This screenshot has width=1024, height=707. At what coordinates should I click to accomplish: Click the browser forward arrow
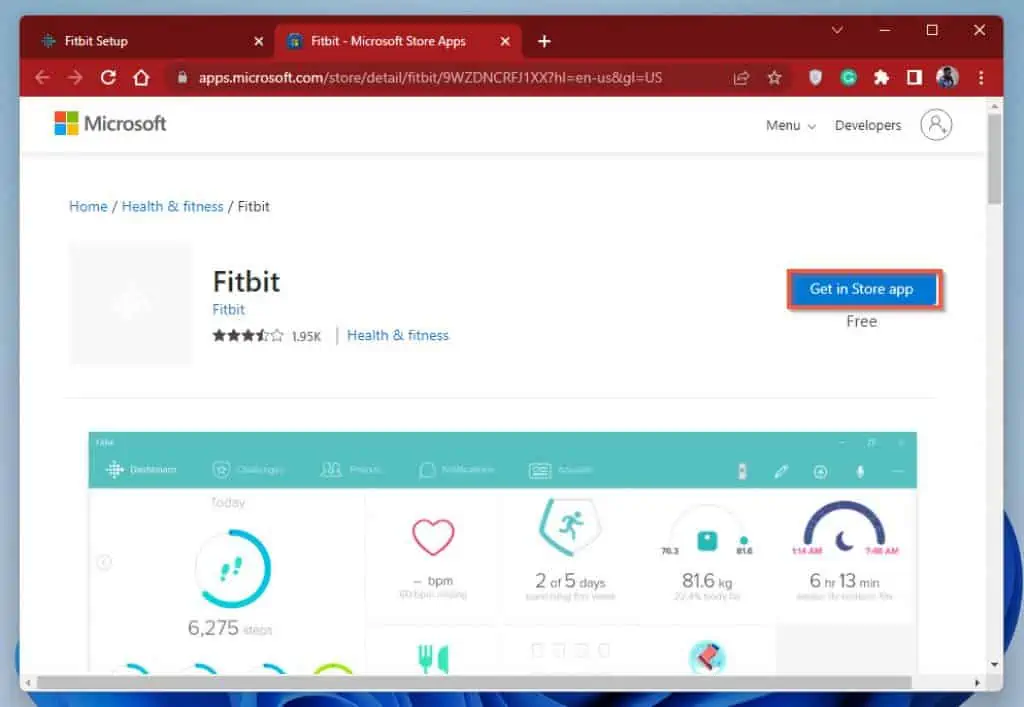75,78
